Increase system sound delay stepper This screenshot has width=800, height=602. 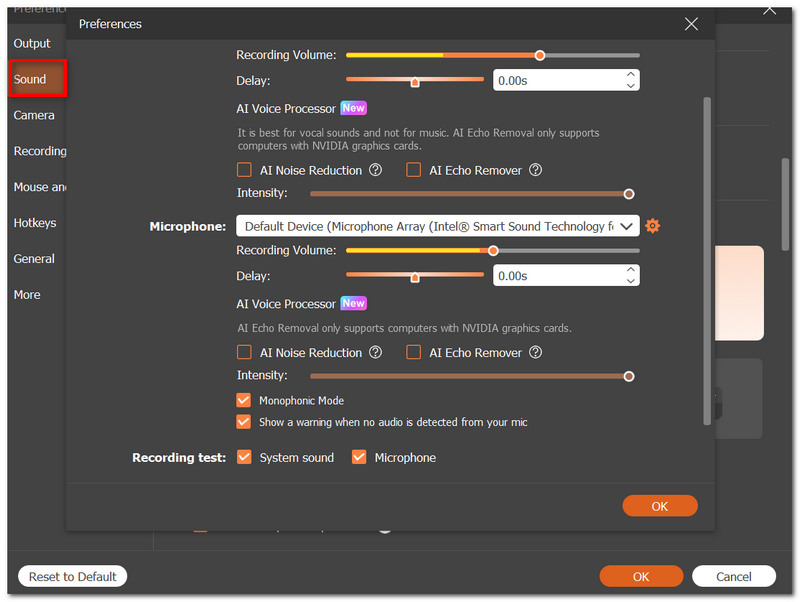[x=631, y=74]
